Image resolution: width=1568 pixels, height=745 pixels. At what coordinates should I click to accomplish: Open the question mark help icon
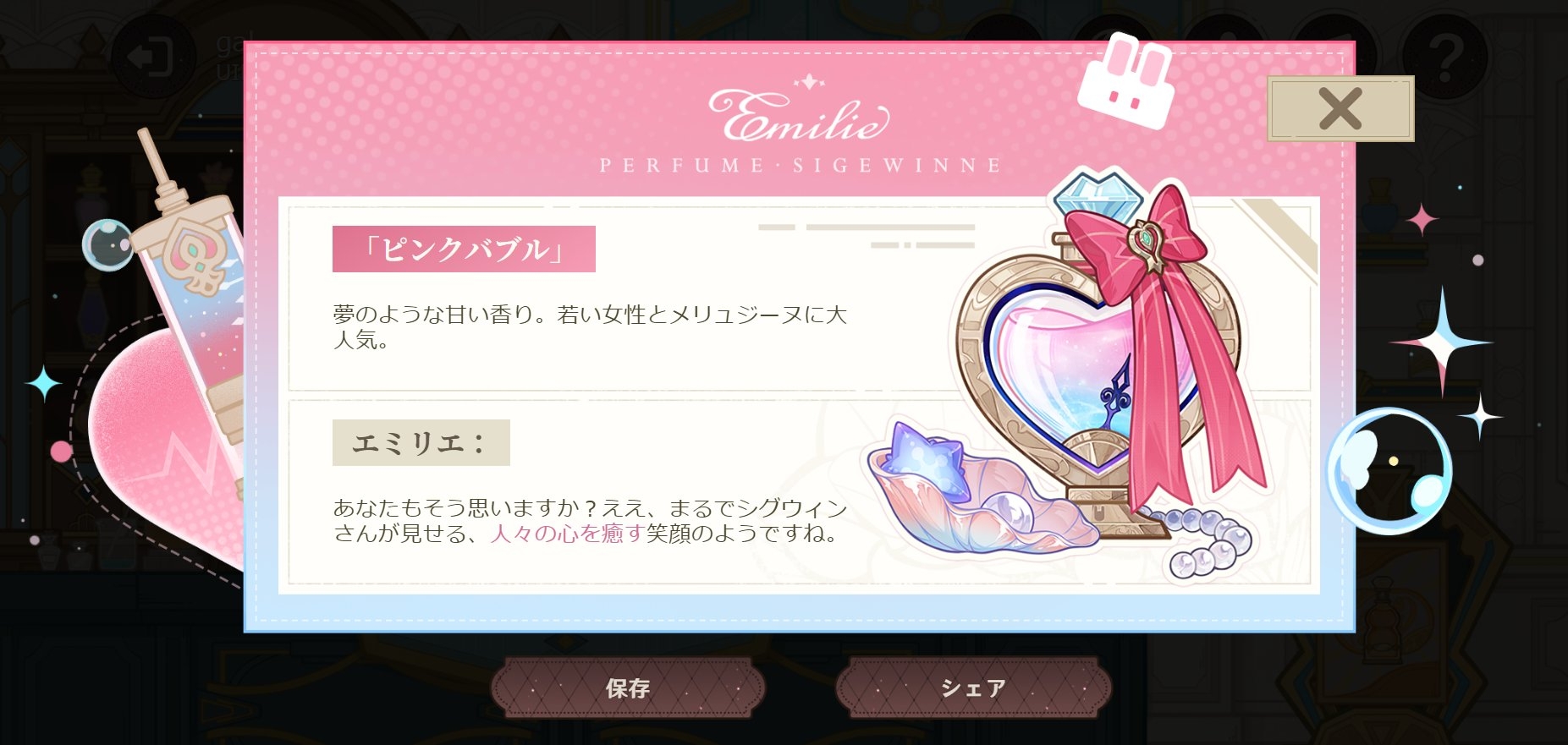click(1445, 57)
